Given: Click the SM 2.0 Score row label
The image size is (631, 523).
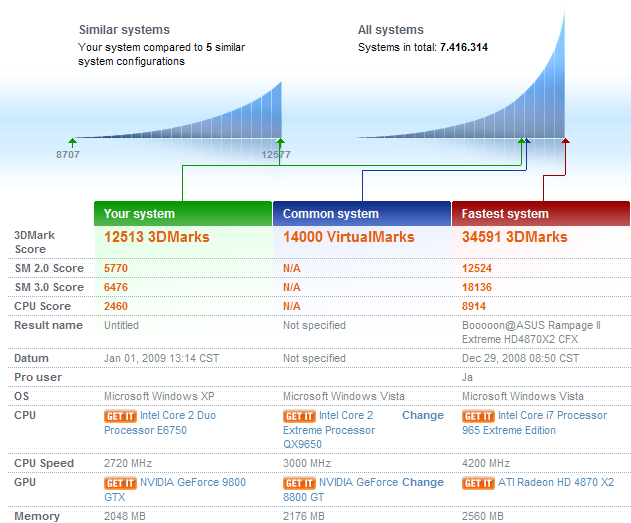Looking at the screenshot, I should (49, 268).
